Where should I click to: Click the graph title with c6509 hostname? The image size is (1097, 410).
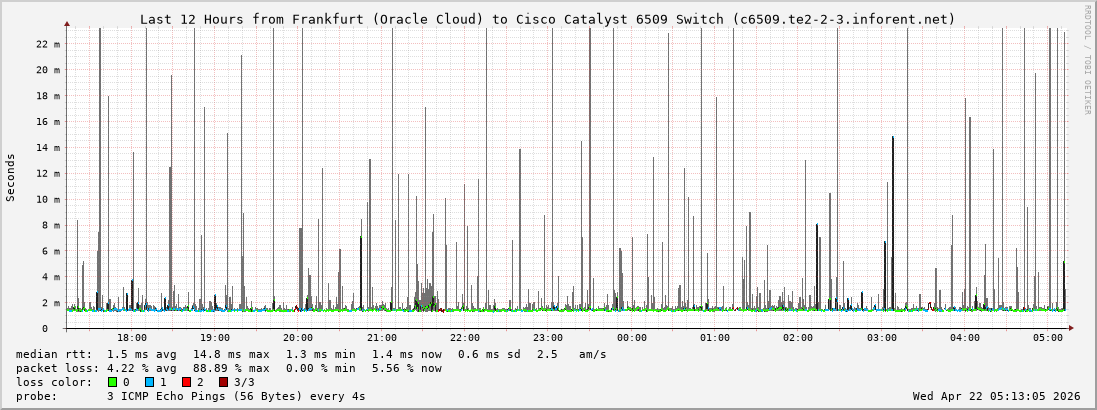pos(547,19)
